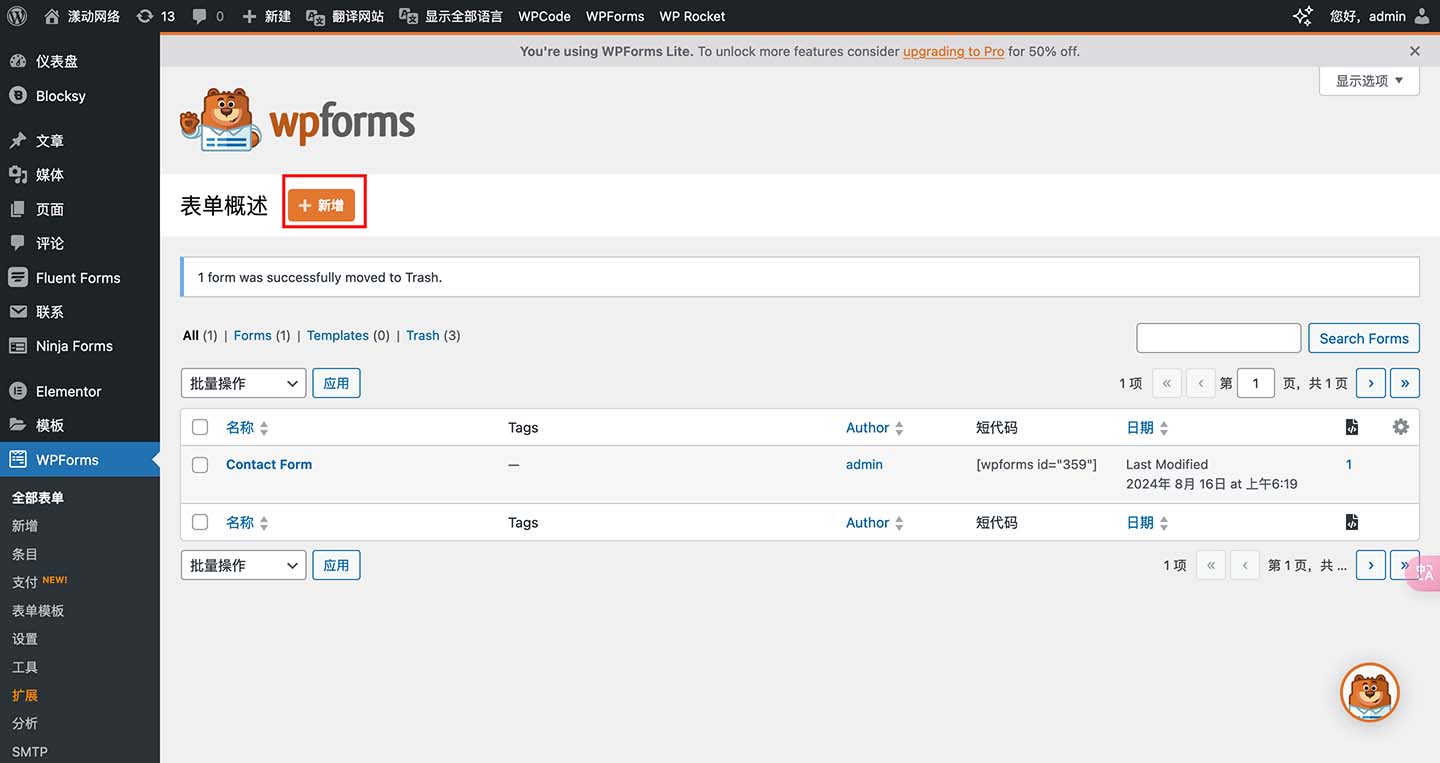This screenshot has height=763, width=1440.
Task: Open 表单模板 submenu item
Action: click(x=38, y=610)
